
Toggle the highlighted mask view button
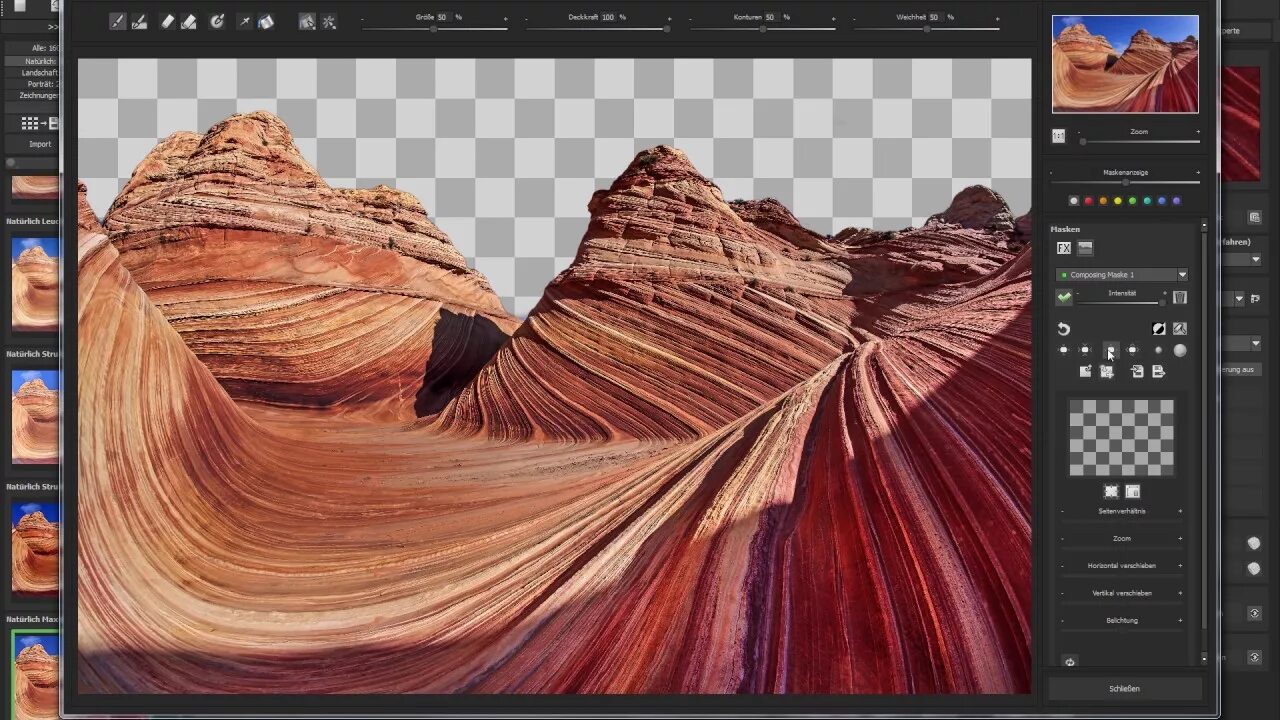307,21
